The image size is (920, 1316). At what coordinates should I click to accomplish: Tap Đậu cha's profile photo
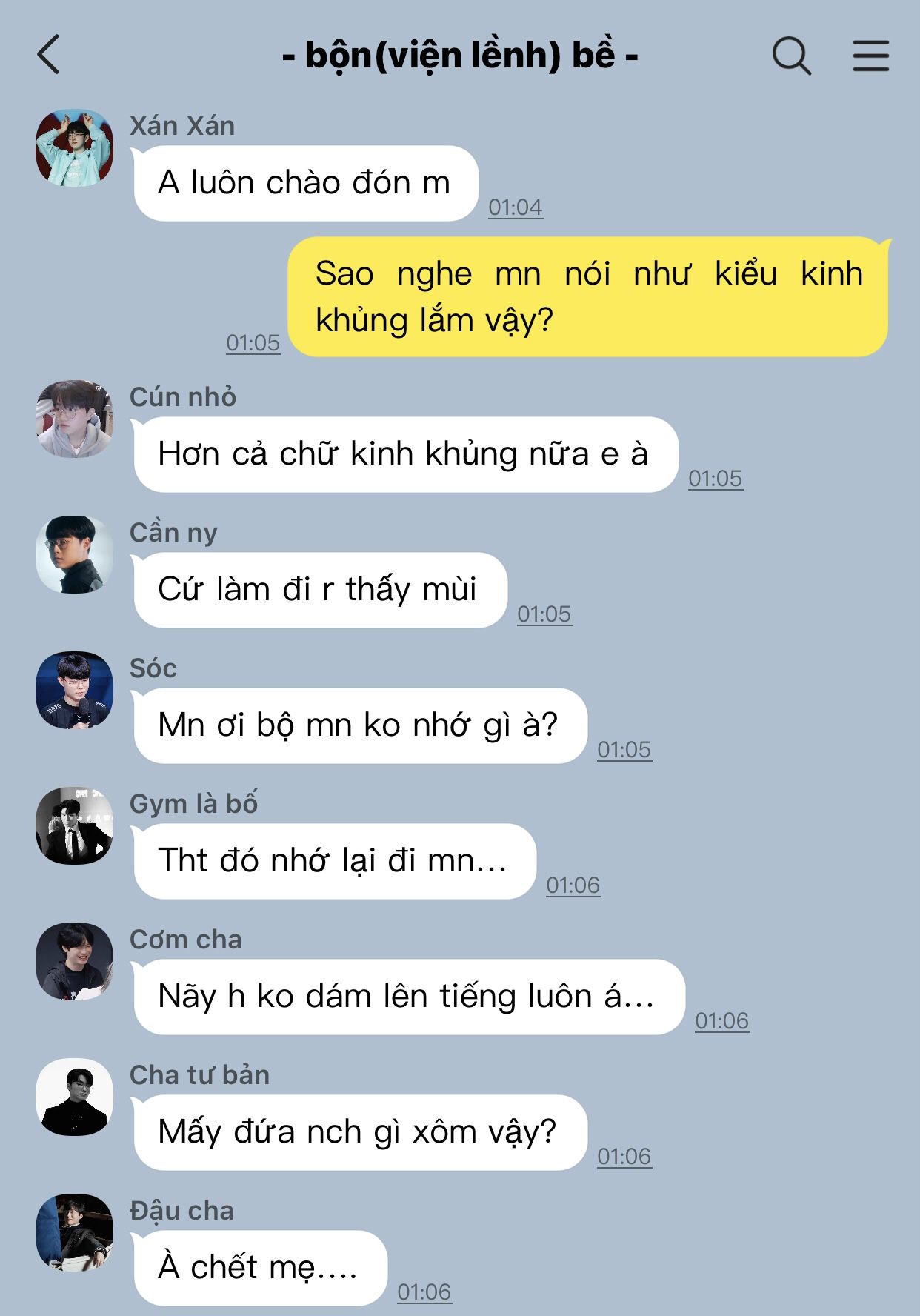tap(75, 1232)
